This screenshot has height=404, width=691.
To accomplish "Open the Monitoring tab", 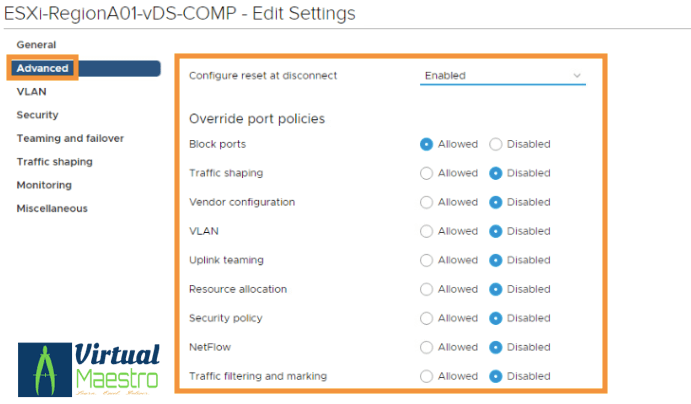I will [x=44, y=185].
